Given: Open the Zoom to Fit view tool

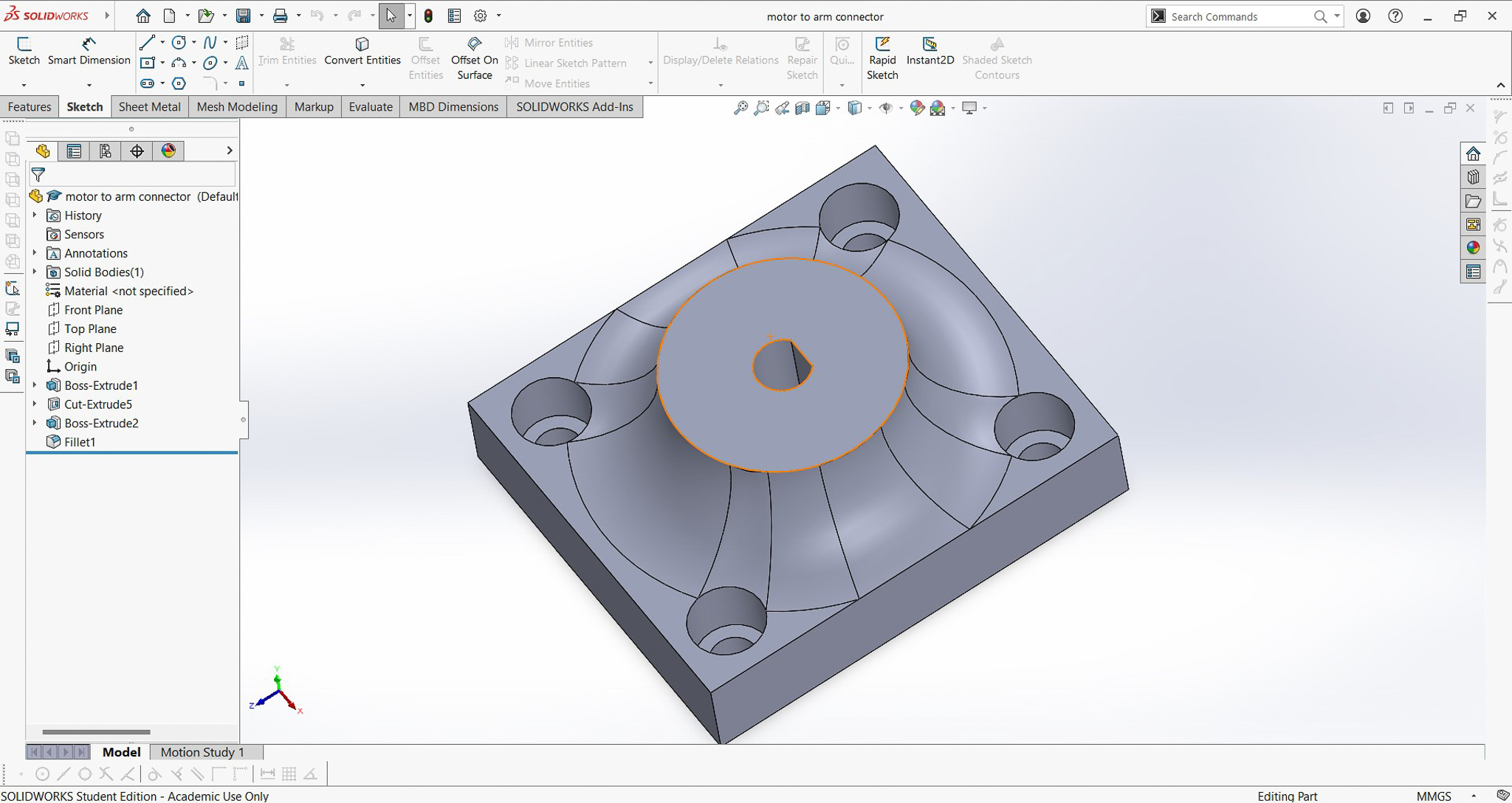Looking at the screenshot, I should pos(742,108).
